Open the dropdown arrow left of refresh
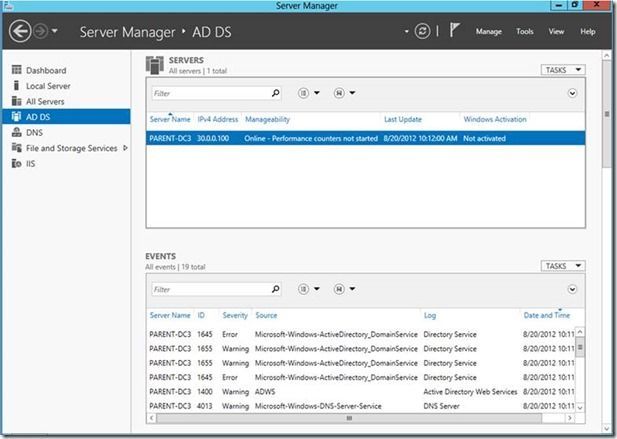Image resolution: width=617 pixels, height=439 pixels. 406,31
